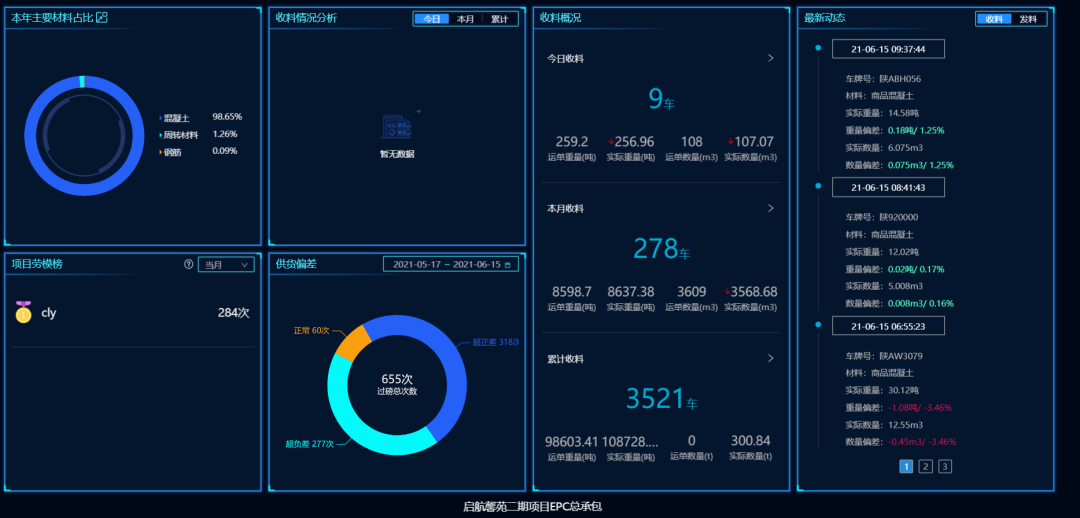Click the 混凝土 legend marker
This screenshot has height=518, width=1080.
point(161,118)
